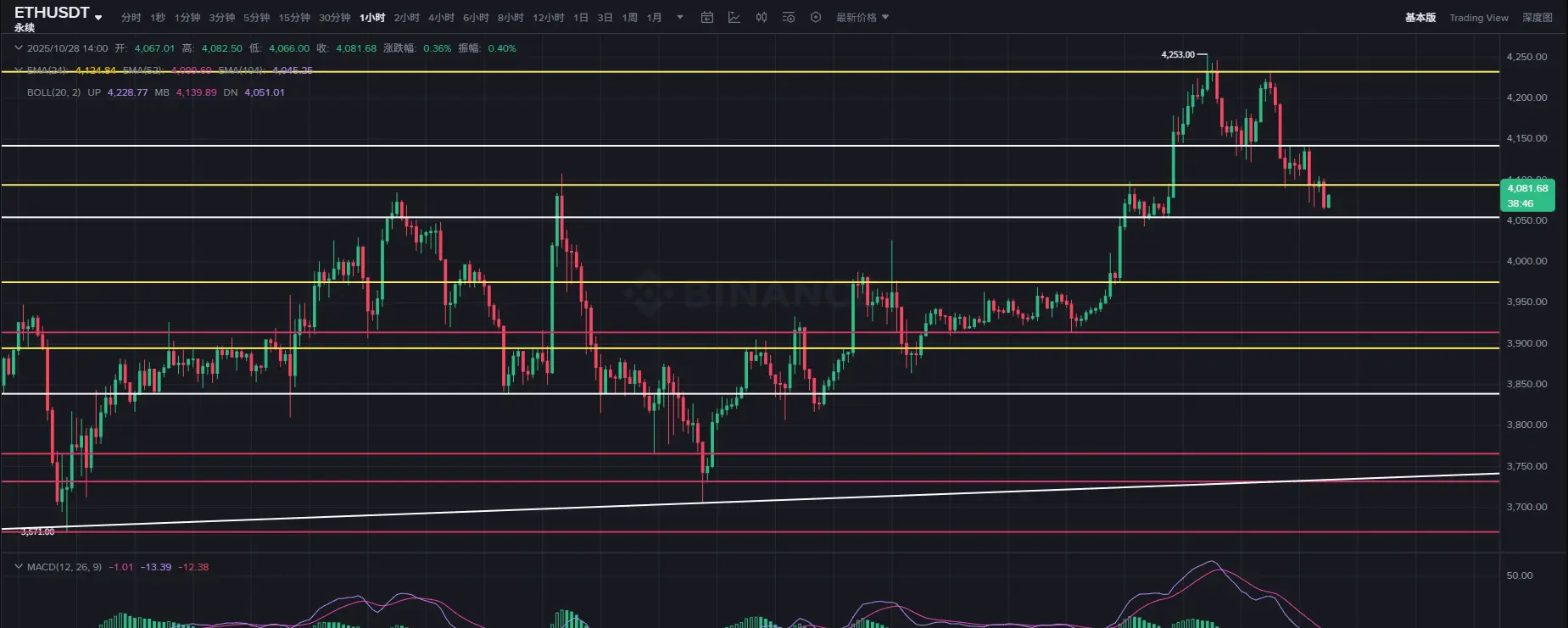Image resolution: width=1568 pixels, height=628 pixels.
Task: Click the 4,200.00 price axis label
Action: (x=1526, y=97)
